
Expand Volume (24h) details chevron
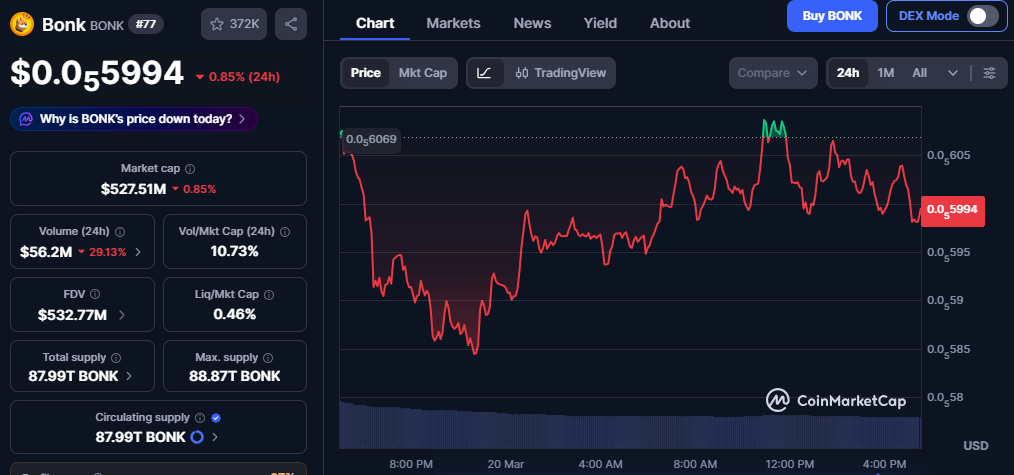[138, 252]
